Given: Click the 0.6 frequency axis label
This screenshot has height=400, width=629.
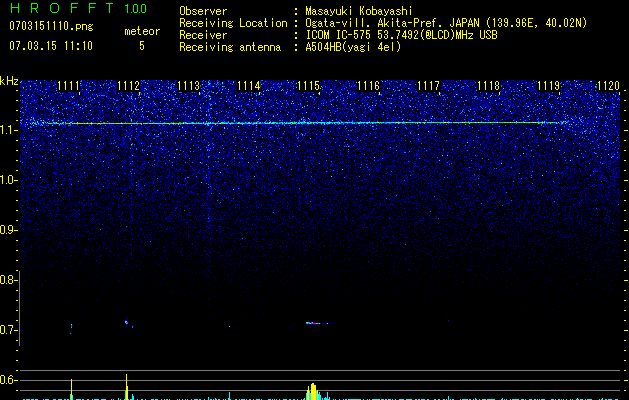Looking at the screenshot, I should tap(8, 380).
